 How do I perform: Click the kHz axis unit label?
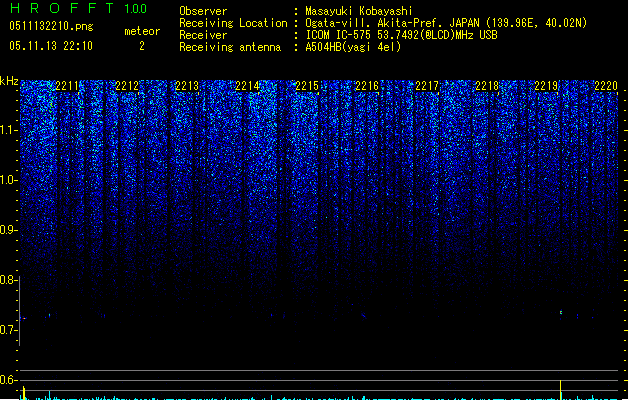[x=9, y=81]
